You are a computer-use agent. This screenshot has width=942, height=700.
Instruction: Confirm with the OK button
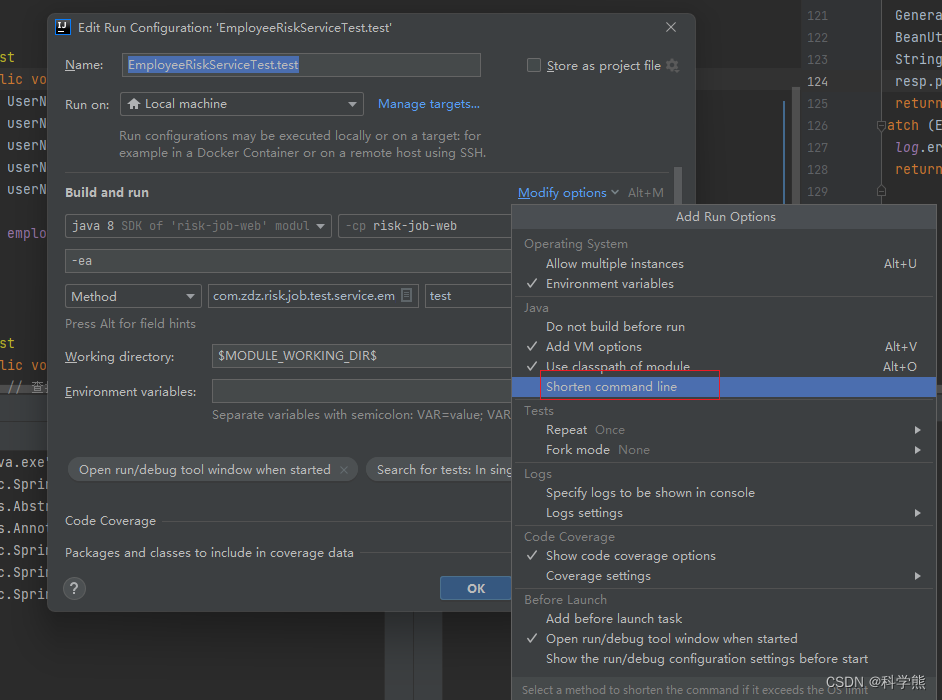coord(476,588)
